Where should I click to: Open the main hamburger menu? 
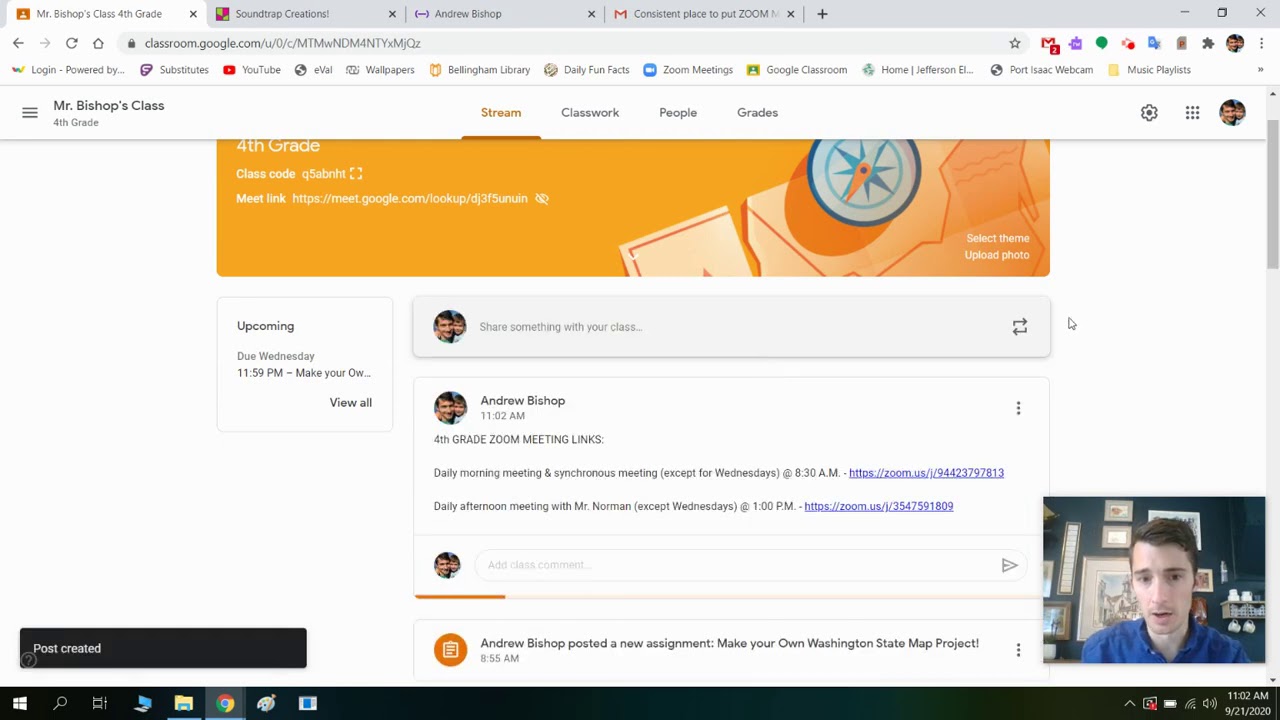coord(30,113)
